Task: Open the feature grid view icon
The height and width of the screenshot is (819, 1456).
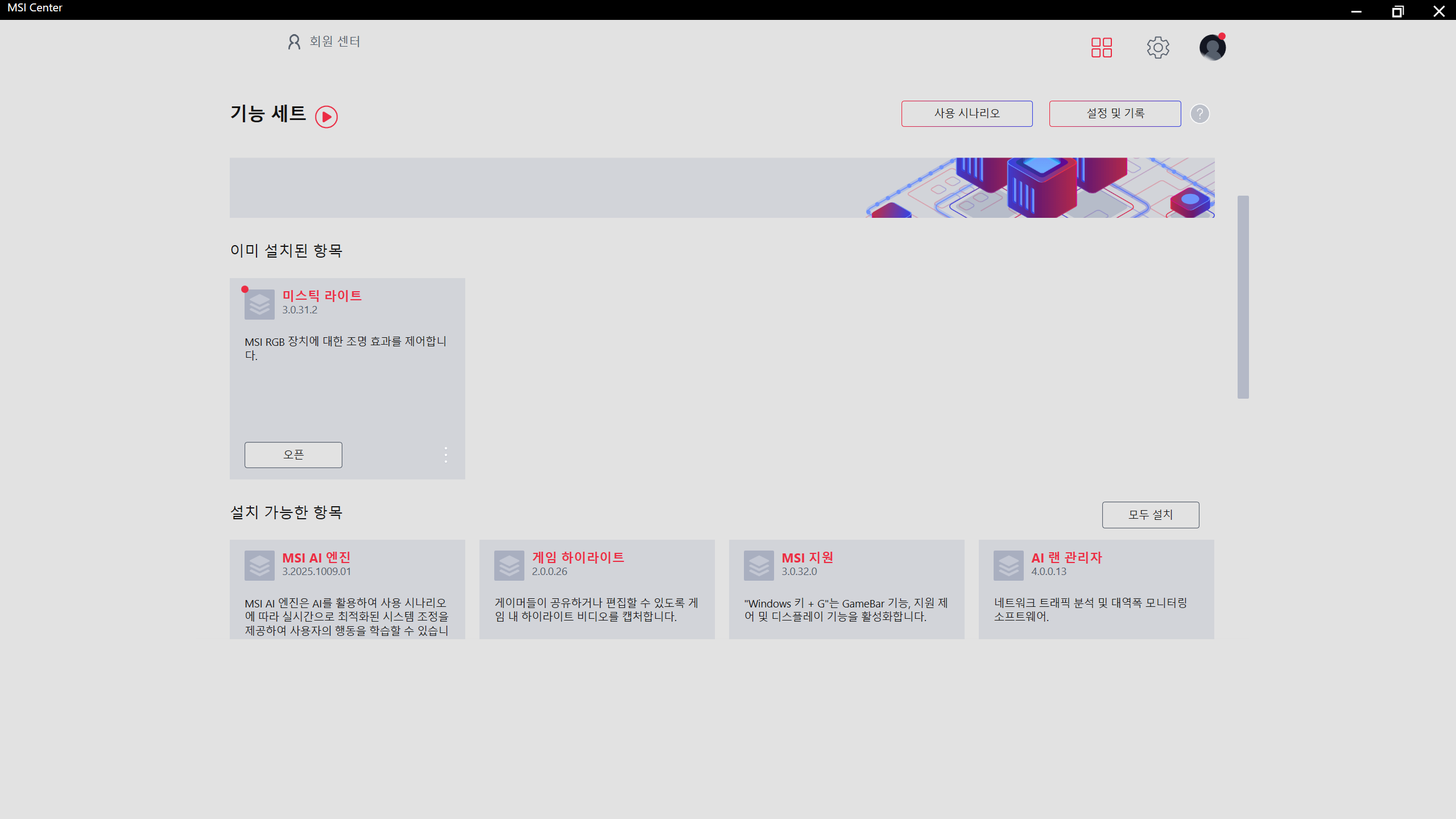Action: 1102,48
